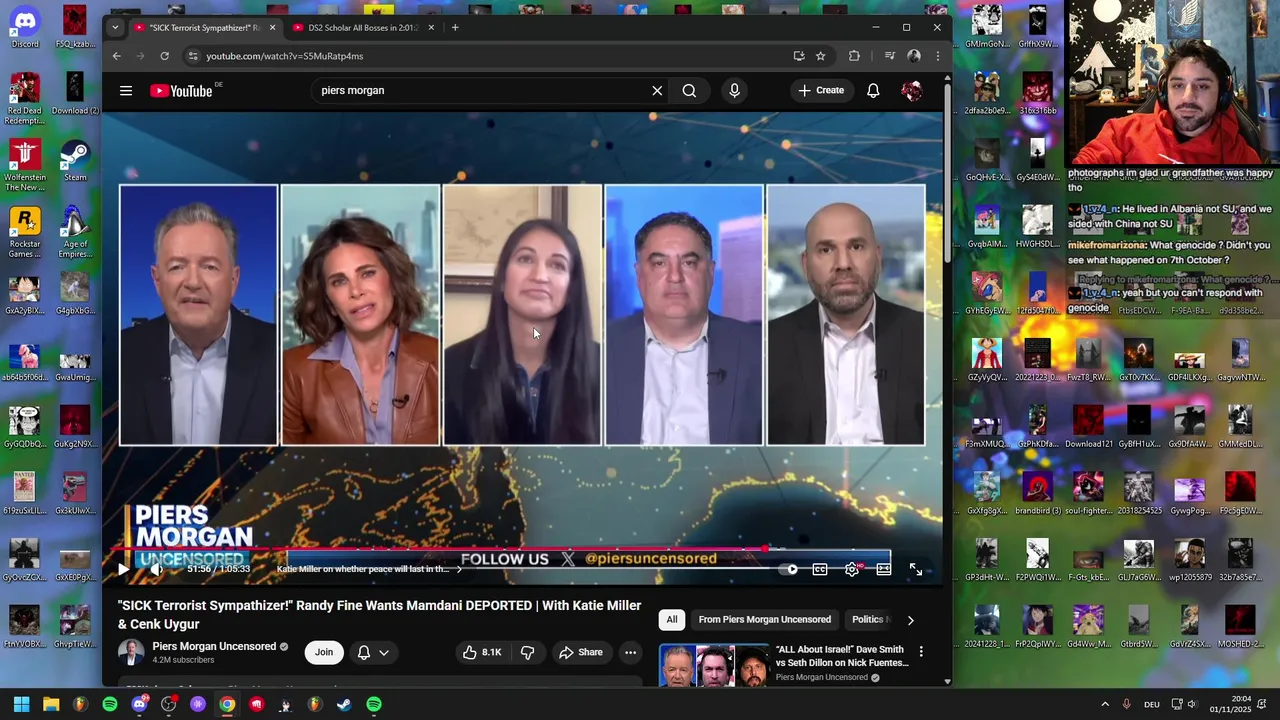Open Red Dead Redemption desktop shortcut

25,99
